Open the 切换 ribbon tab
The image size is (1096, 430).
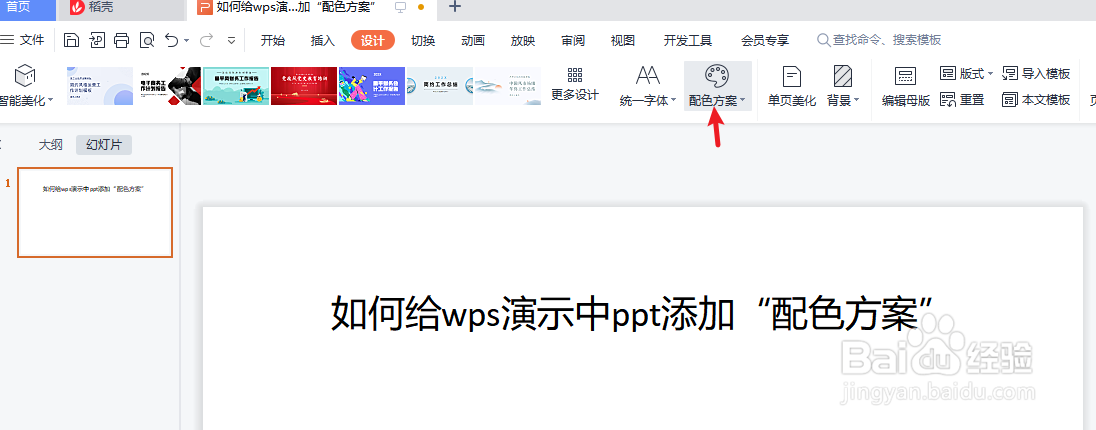click(423, 41)
